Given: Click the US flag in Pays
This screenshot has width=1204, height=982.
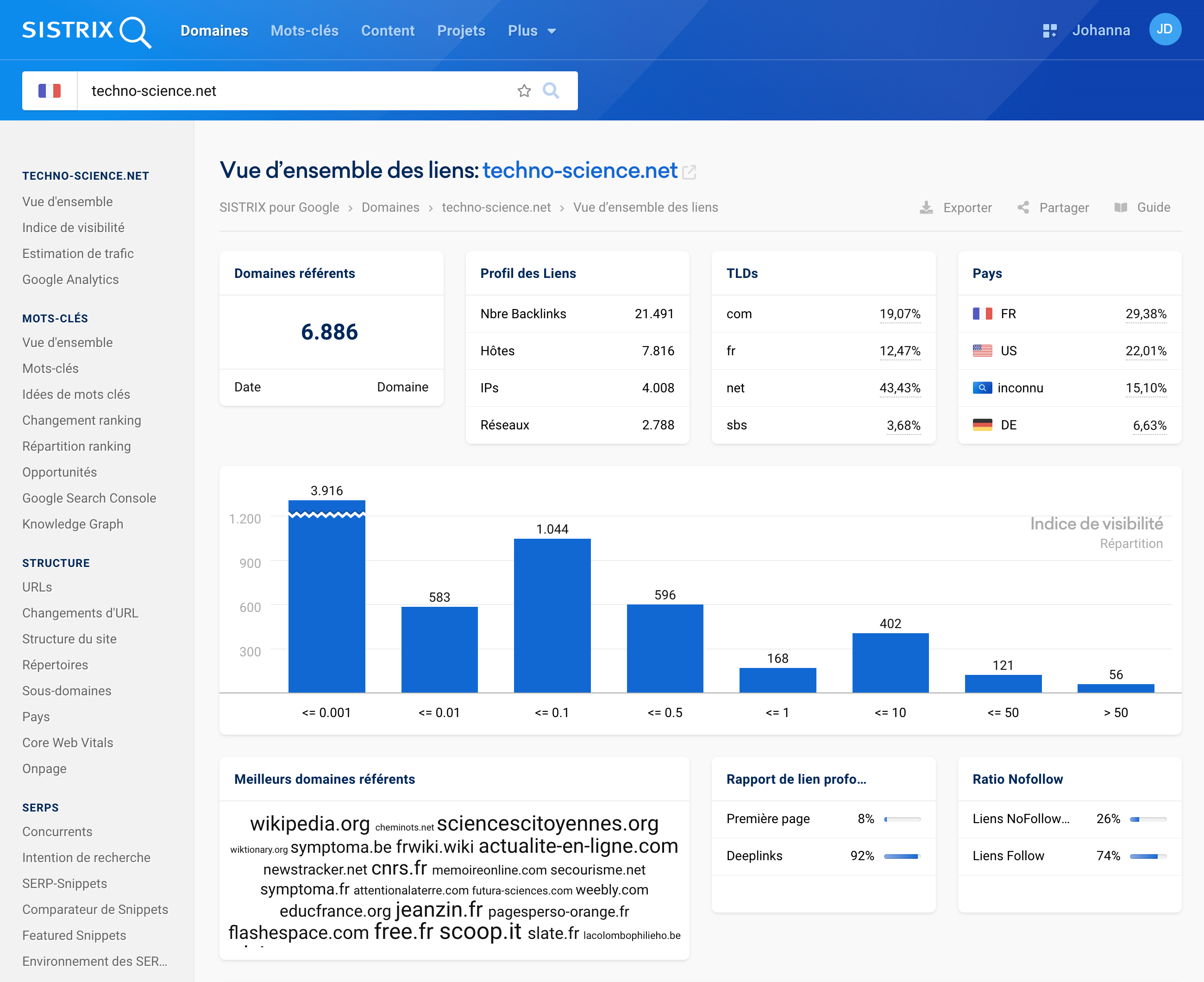Looking at the screenshot, I should pyautogui.click(x=982, y=351).
